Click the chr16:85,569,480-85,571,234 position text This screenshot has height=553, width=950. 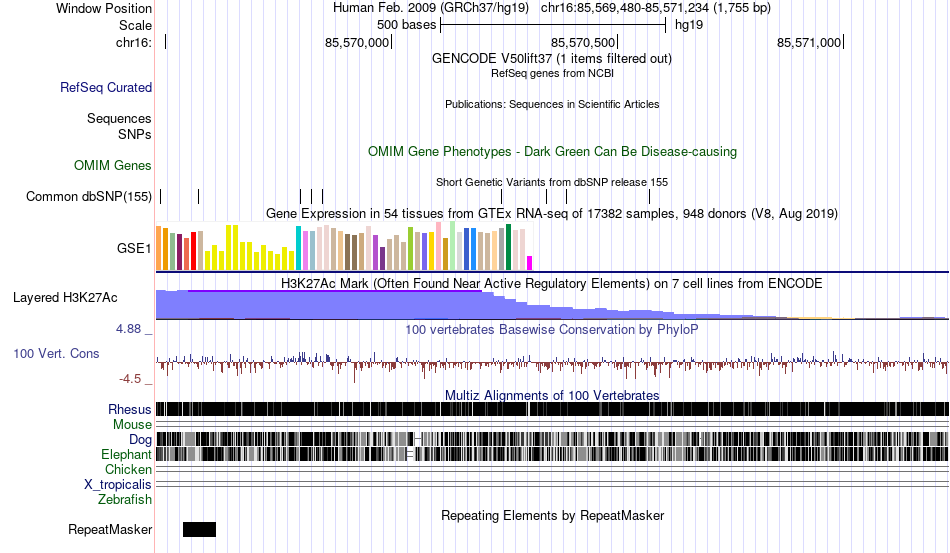[656, 8]
